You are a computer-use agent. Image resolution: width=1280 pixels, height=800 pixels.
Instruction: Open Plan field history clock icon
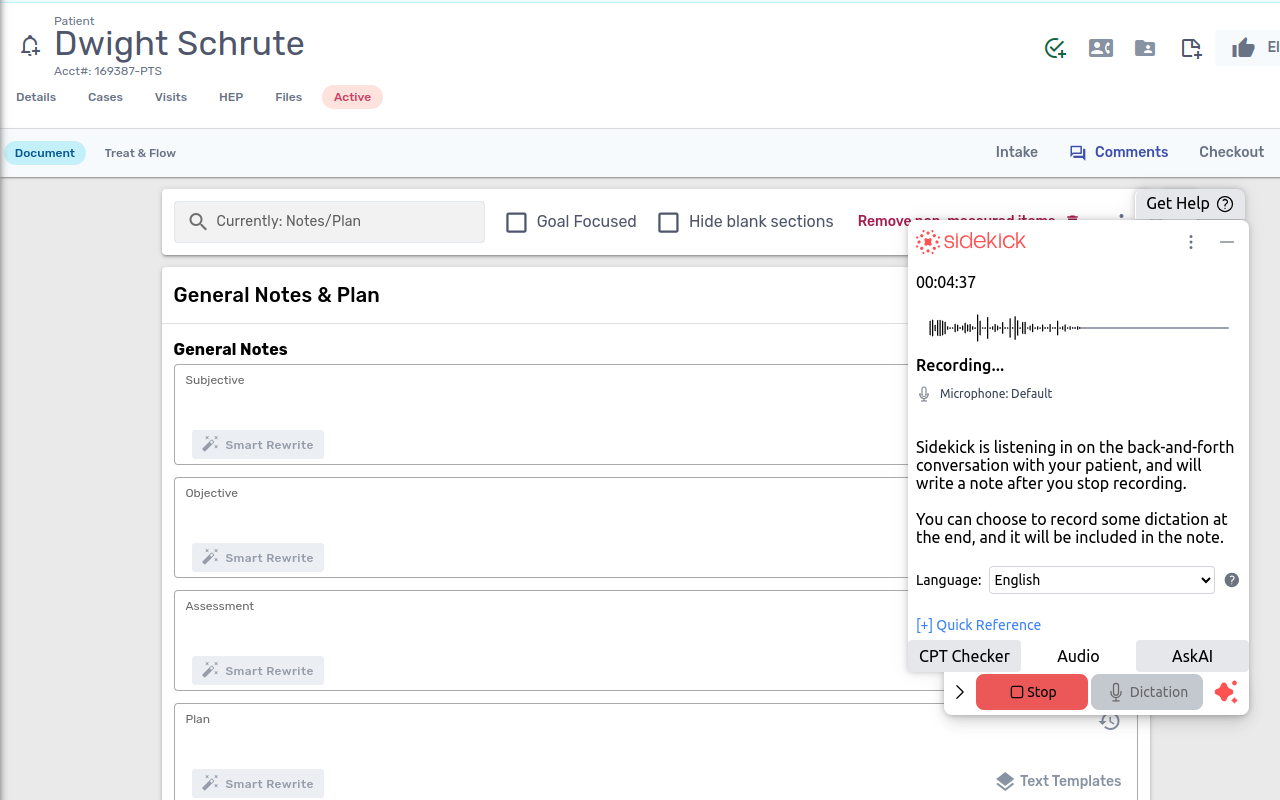point(1109,721)
